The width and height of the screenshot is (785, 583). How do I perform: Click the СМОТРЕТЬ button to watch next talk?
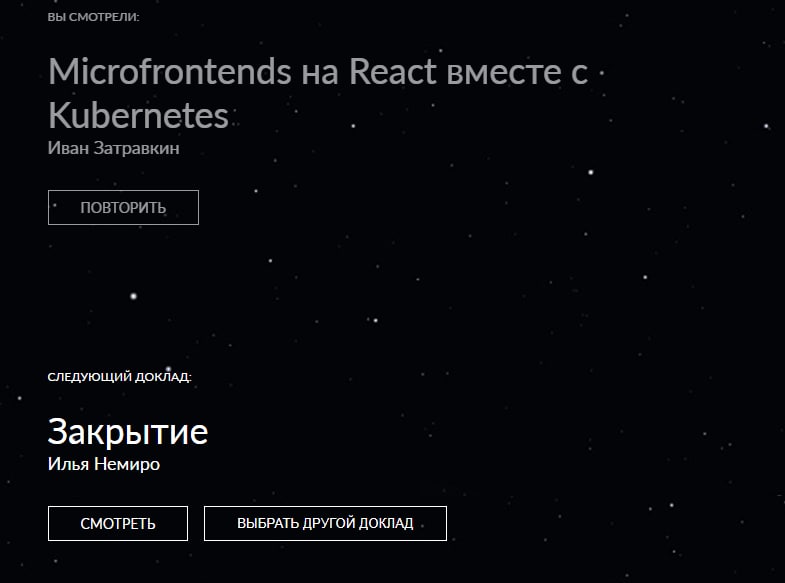[118, 523]
